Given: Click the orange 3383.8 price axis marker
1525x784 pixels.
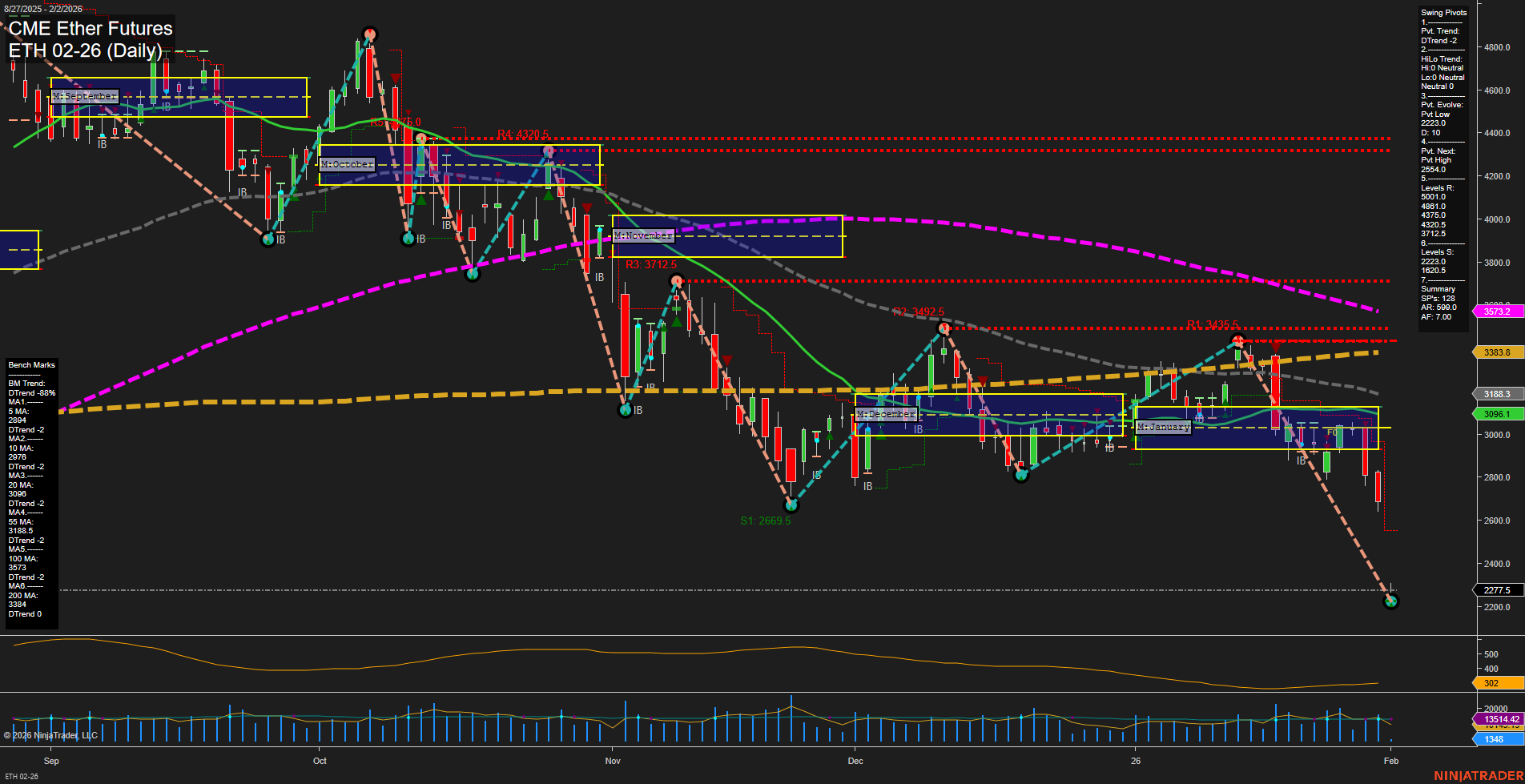Looking at the screenshot, I should [x=1497, y=352].
